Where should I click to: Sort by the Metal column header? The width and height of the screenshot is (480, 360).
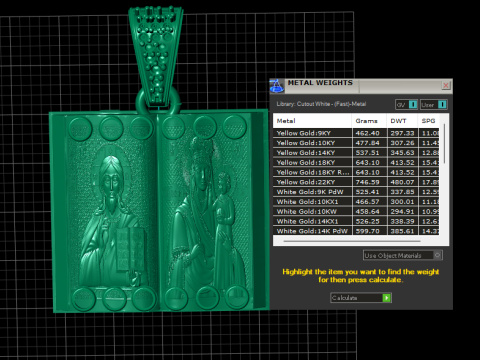tap(312, 121)
